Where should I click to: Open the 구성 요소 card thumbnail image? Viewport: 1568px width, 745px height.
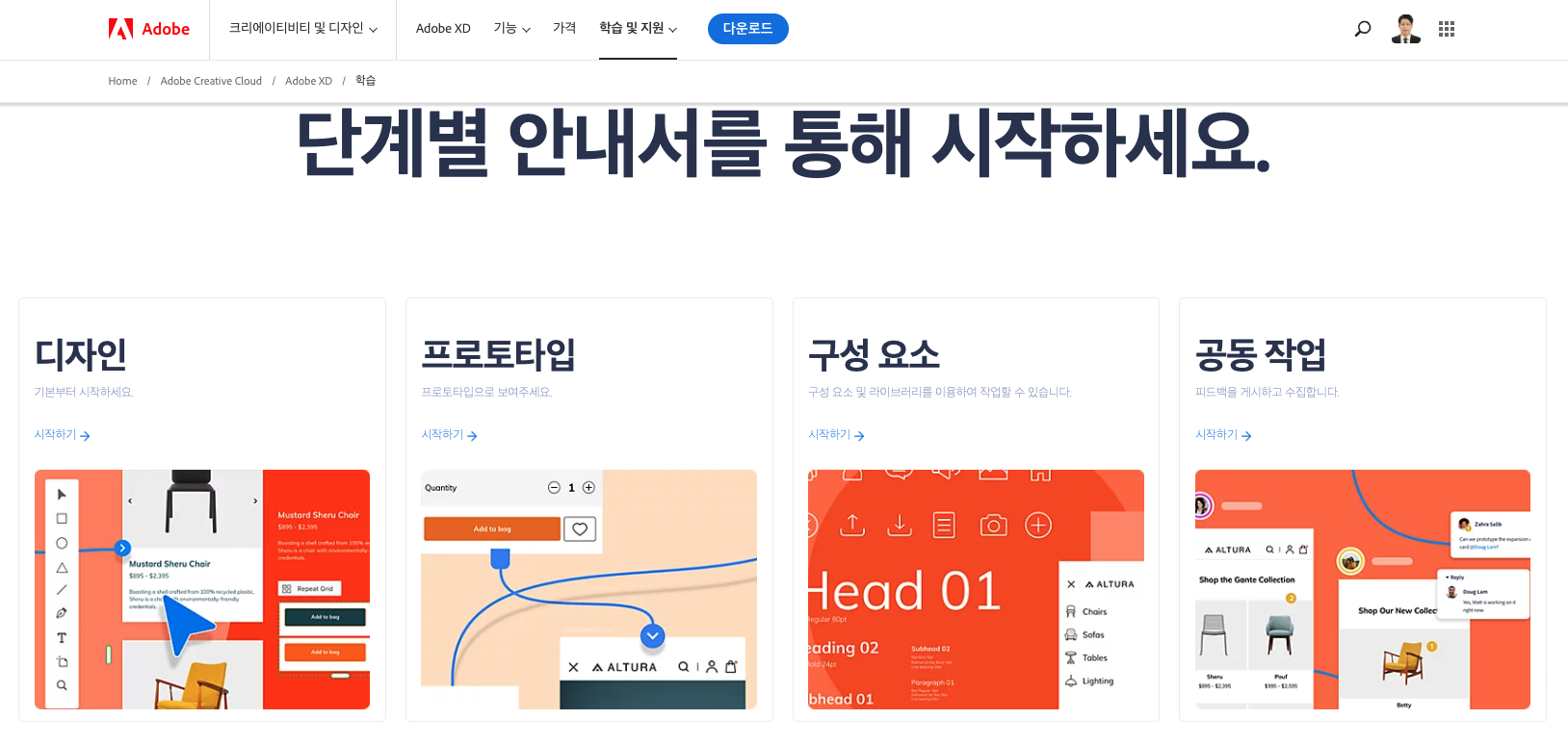(x=977, y=589)
